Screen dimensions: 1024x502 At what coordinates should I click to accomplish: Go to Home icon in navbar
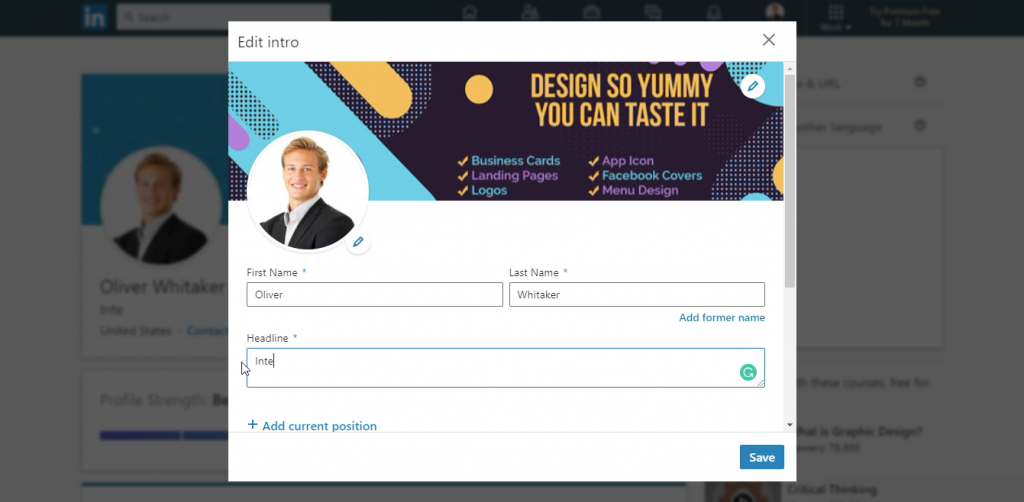coord(469,12)
